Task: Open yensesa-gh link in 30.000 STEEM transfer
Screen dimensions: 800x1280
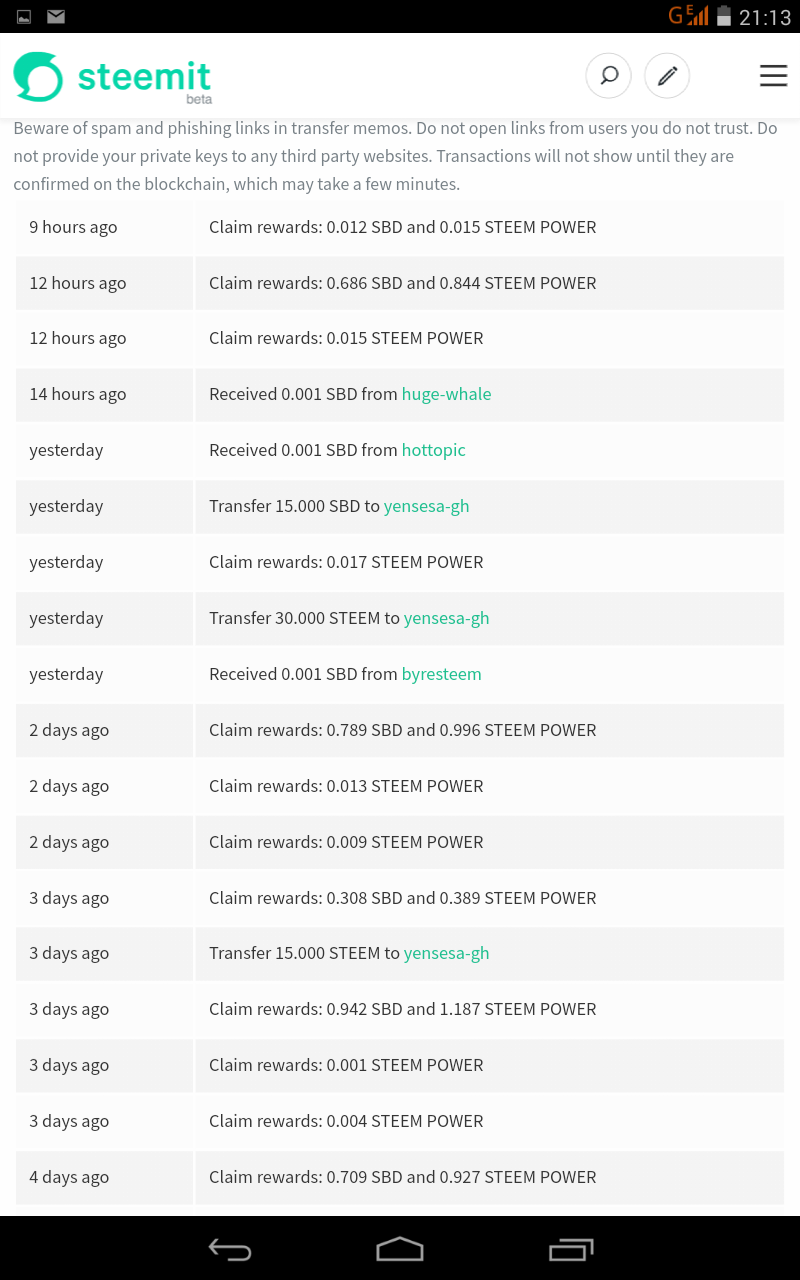Action: point(446,618)
